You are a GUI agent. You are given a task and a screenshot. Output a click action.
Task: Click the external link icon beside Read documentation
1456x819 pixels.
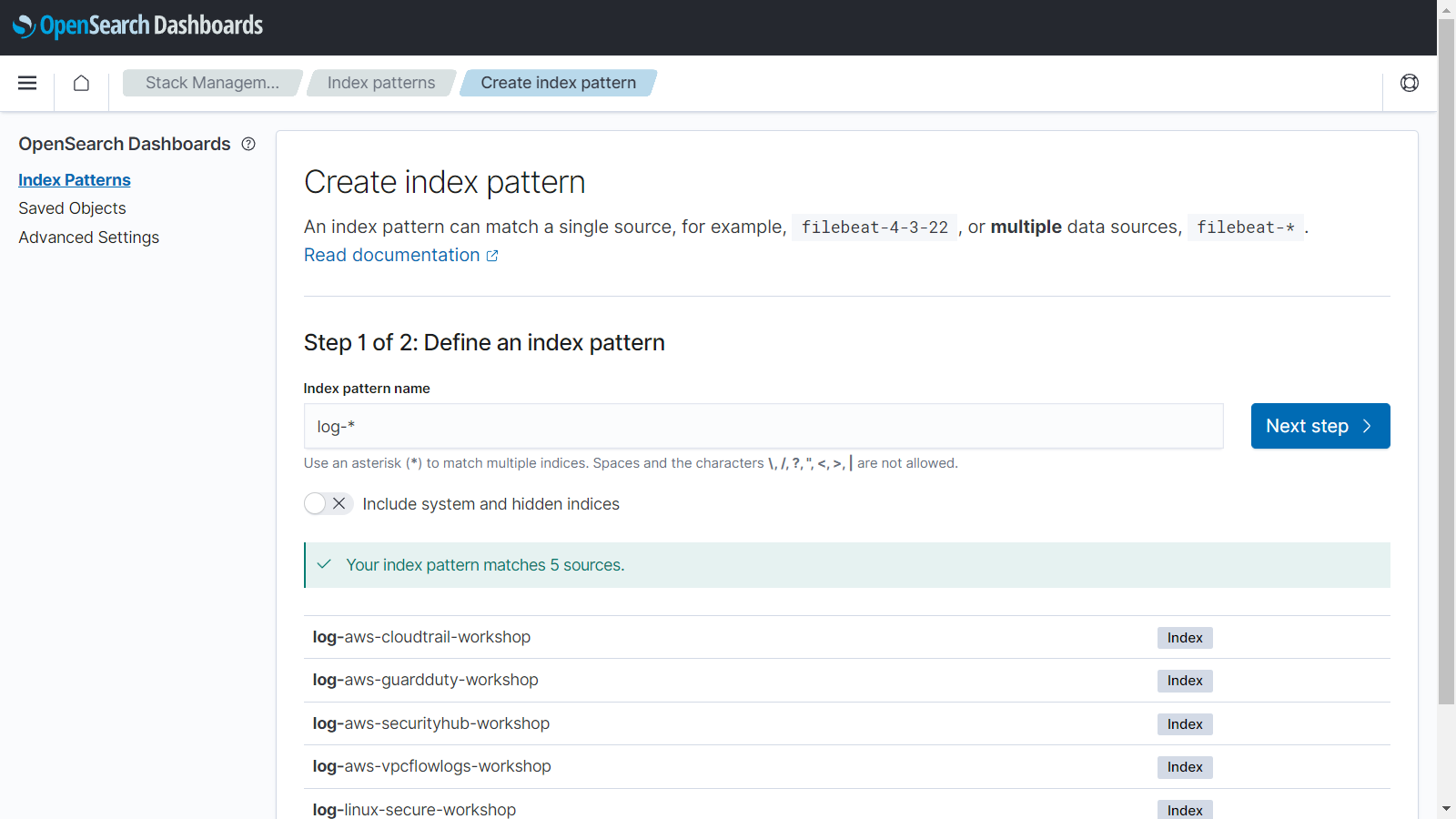[x=492, y=256]
